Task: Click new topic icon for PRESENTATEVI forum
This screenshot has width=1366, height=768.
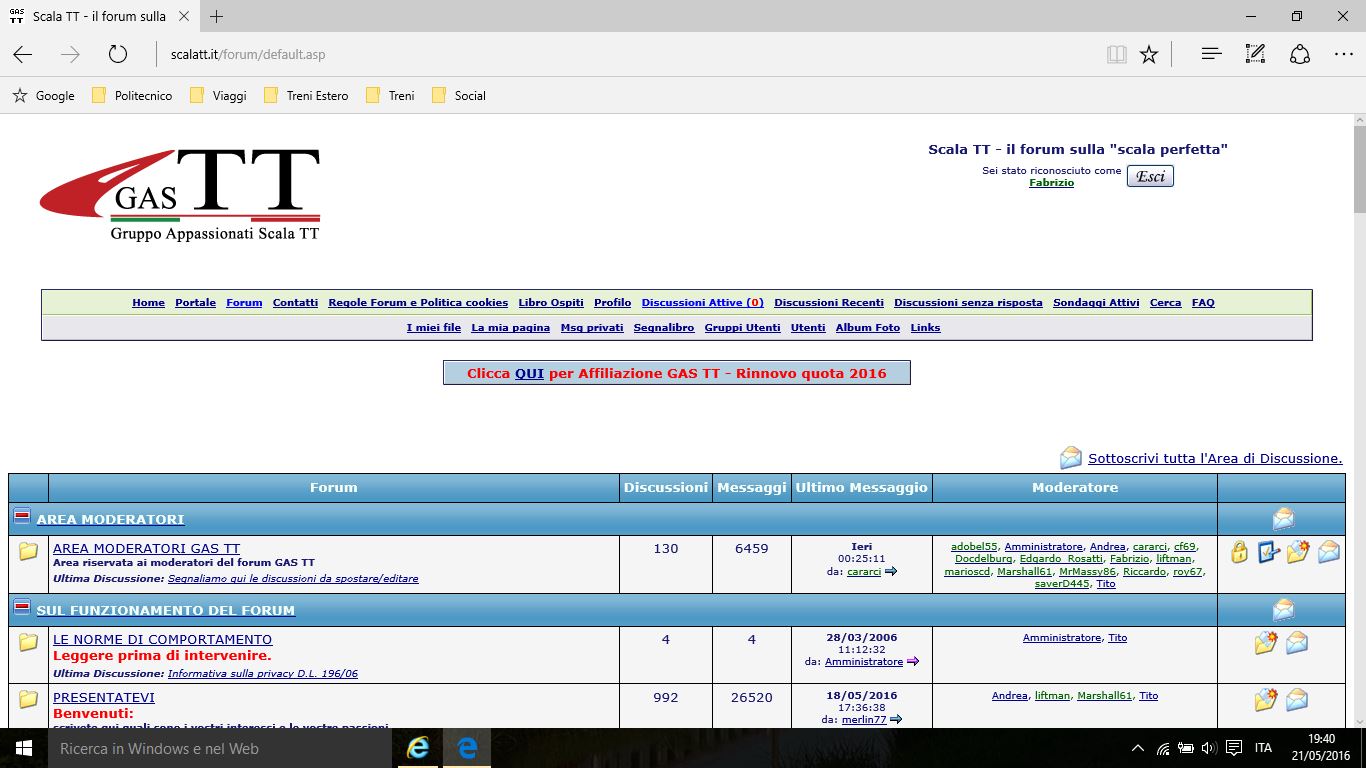Action: point(1266,700)
